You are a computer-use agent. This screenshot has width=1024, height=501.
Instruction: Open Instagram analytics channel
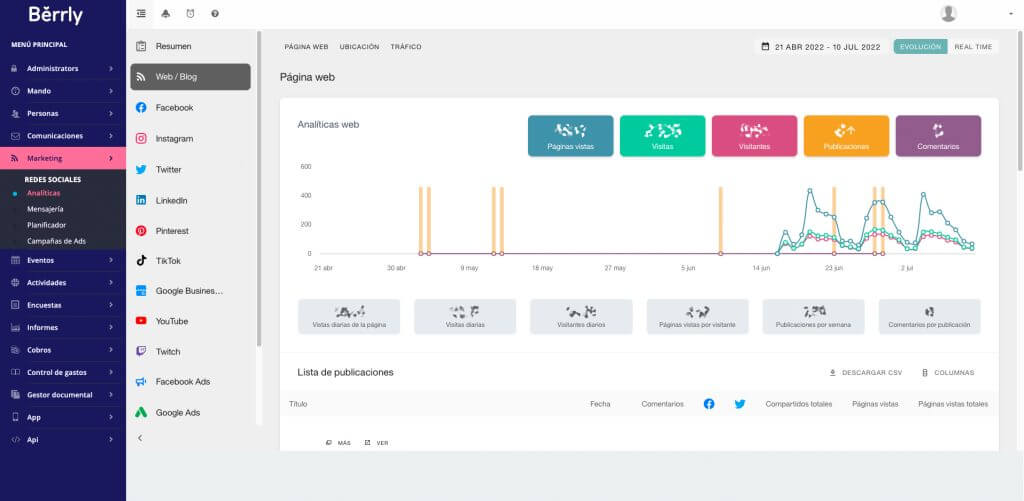[190, 138]
